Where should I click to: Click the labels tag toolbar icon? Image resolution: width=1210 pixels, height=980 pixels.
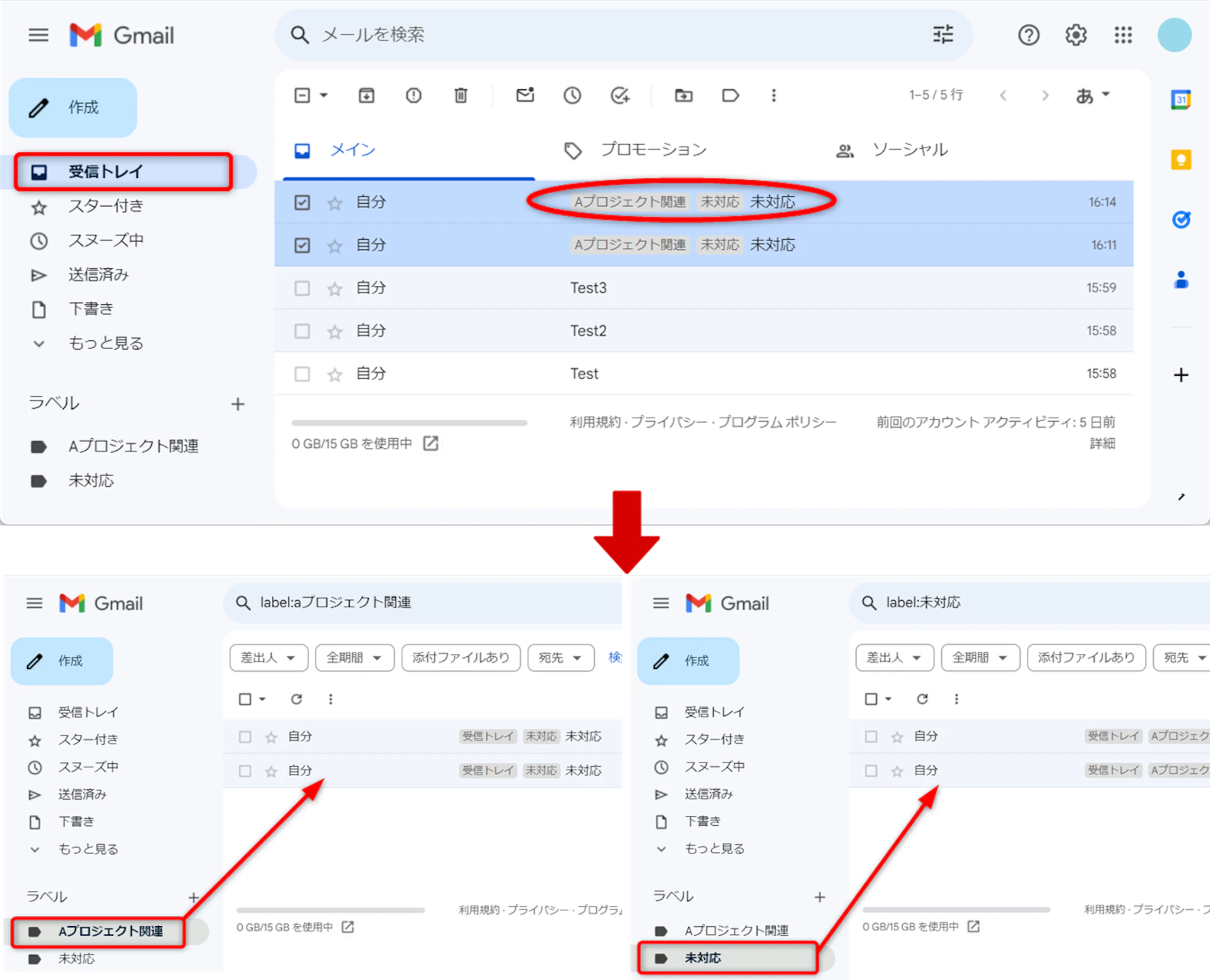click(730, 95)
